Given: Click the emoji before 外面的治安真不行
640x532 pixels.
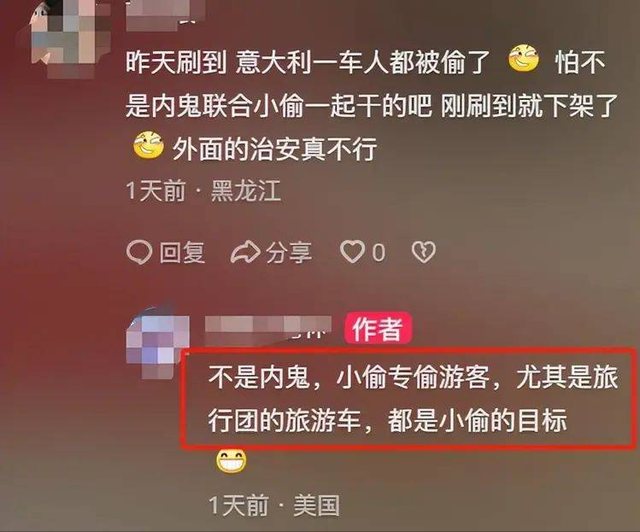Looking at the screenshot, I should 149,145.
